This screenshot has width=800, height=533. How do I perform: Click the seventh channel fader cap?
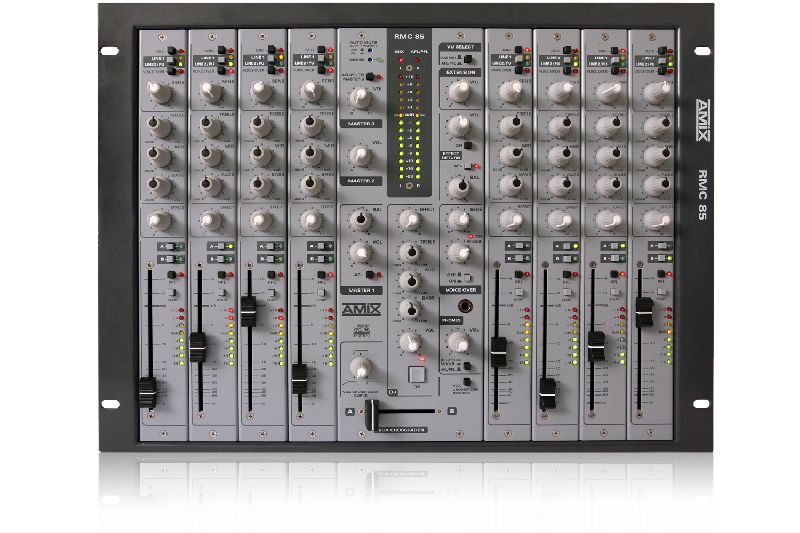[x=595, y=347]
